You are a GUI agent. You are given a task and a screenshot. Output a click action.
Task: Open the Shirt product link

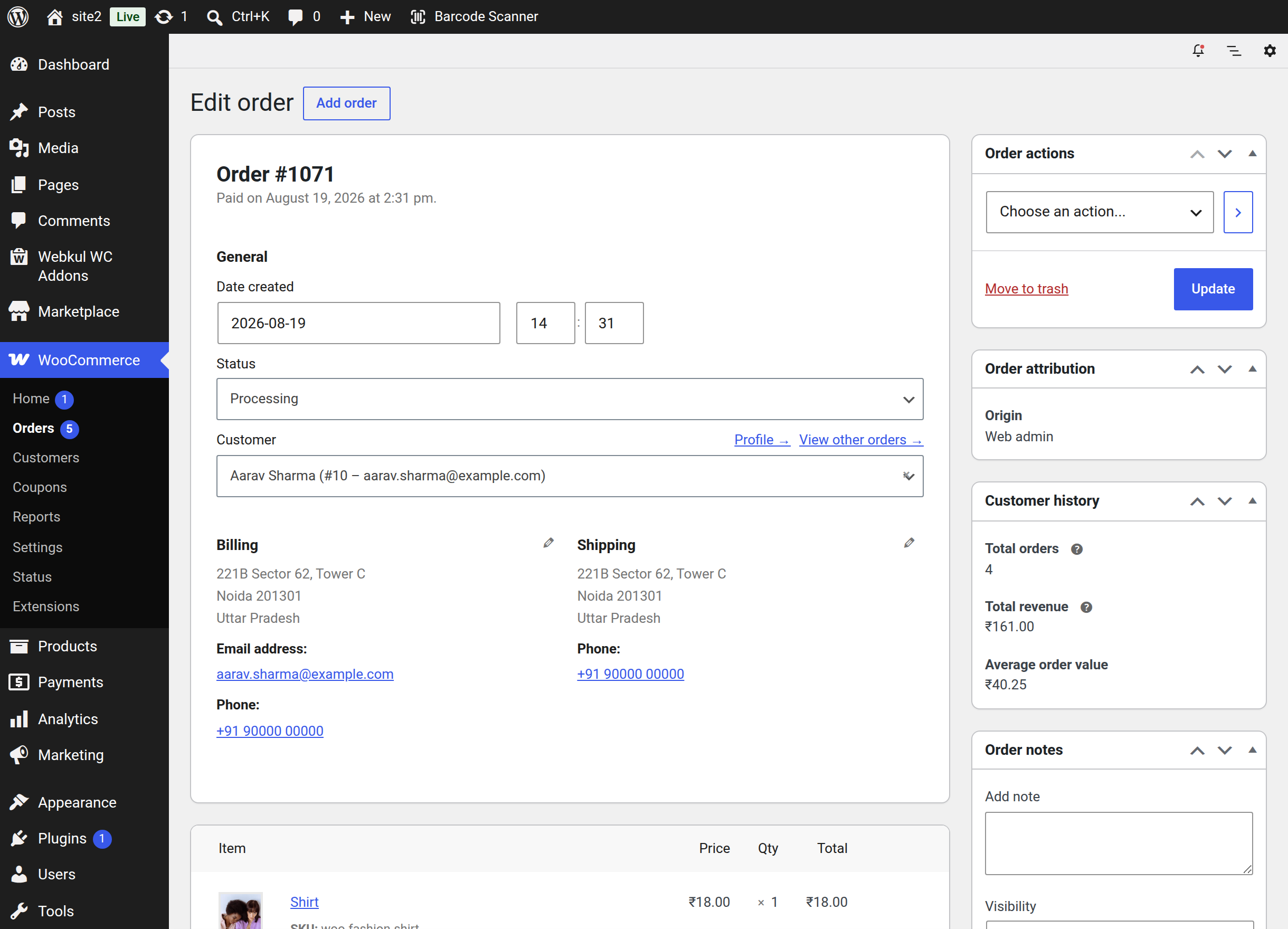[x=305, y=902]
